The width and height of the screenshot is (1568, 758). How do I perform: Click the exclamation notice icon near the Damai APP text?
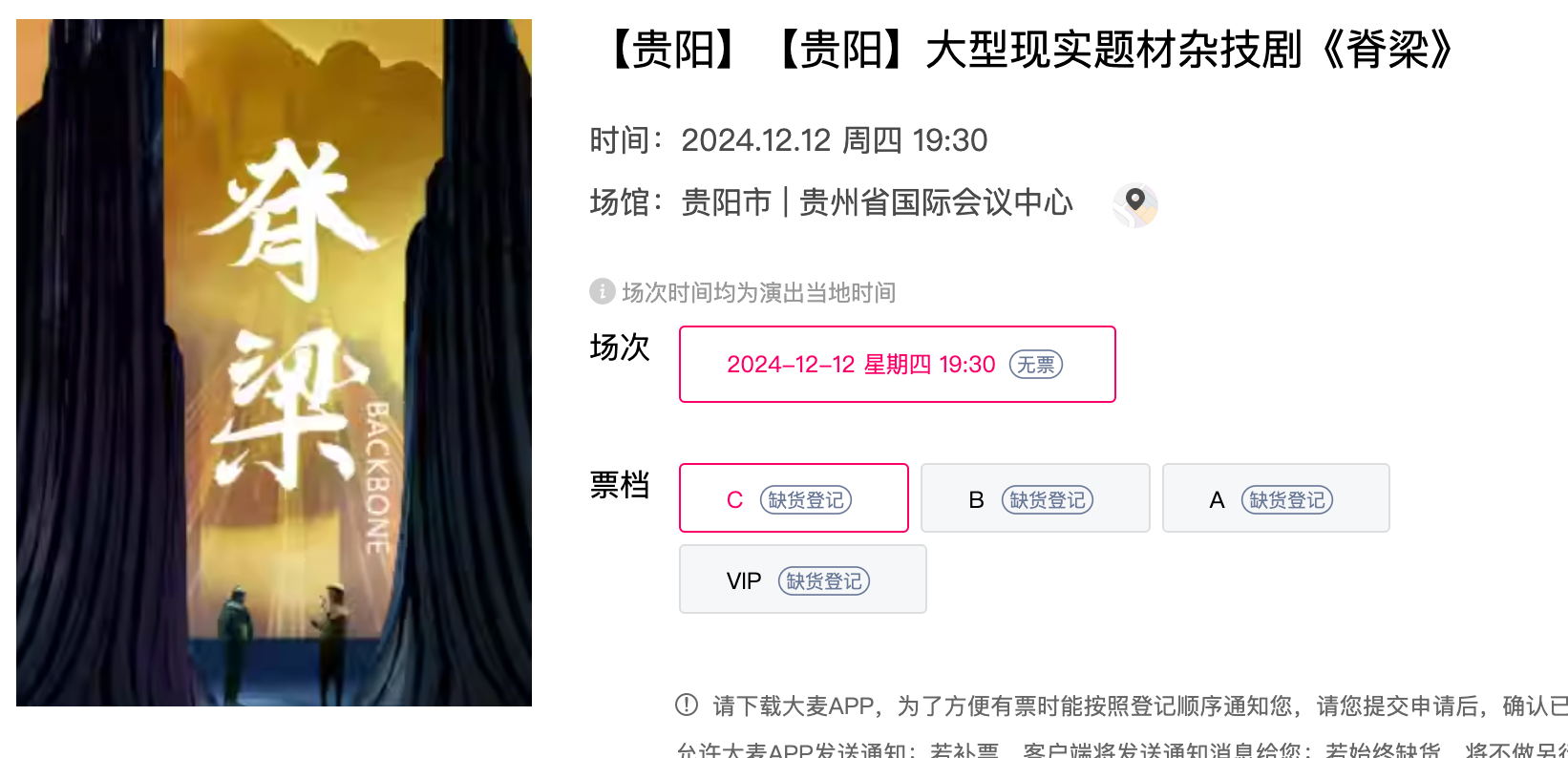(x=687, y=705)
